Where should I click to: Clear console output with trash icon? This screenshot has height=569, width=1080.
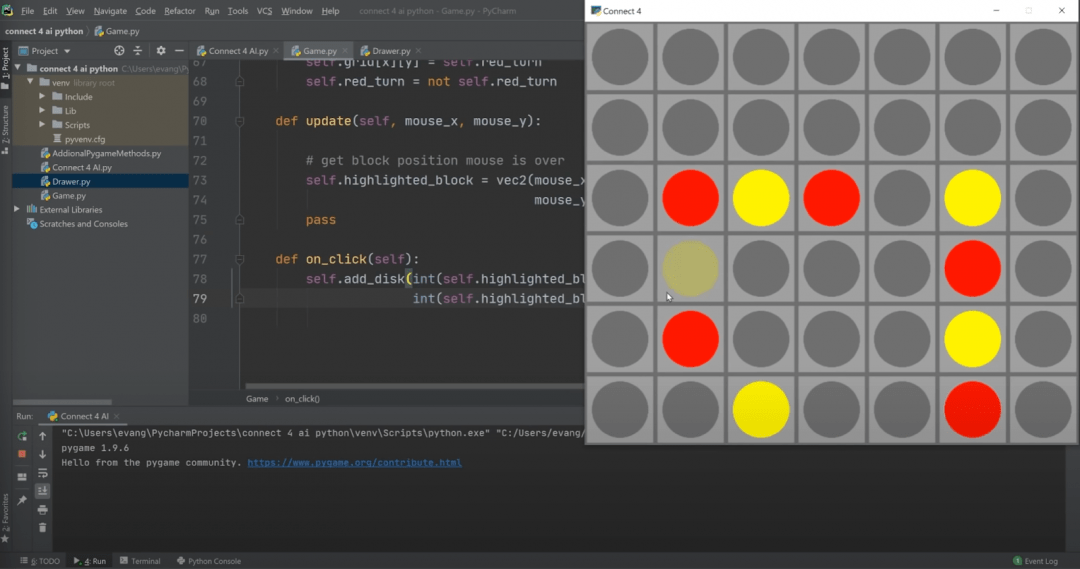(42, 527)
